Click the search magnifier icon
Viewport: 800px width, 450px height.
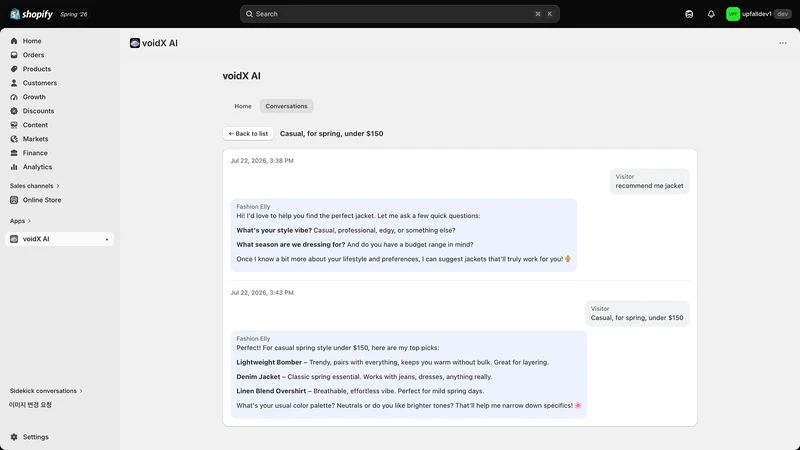[x=249, y=14]
